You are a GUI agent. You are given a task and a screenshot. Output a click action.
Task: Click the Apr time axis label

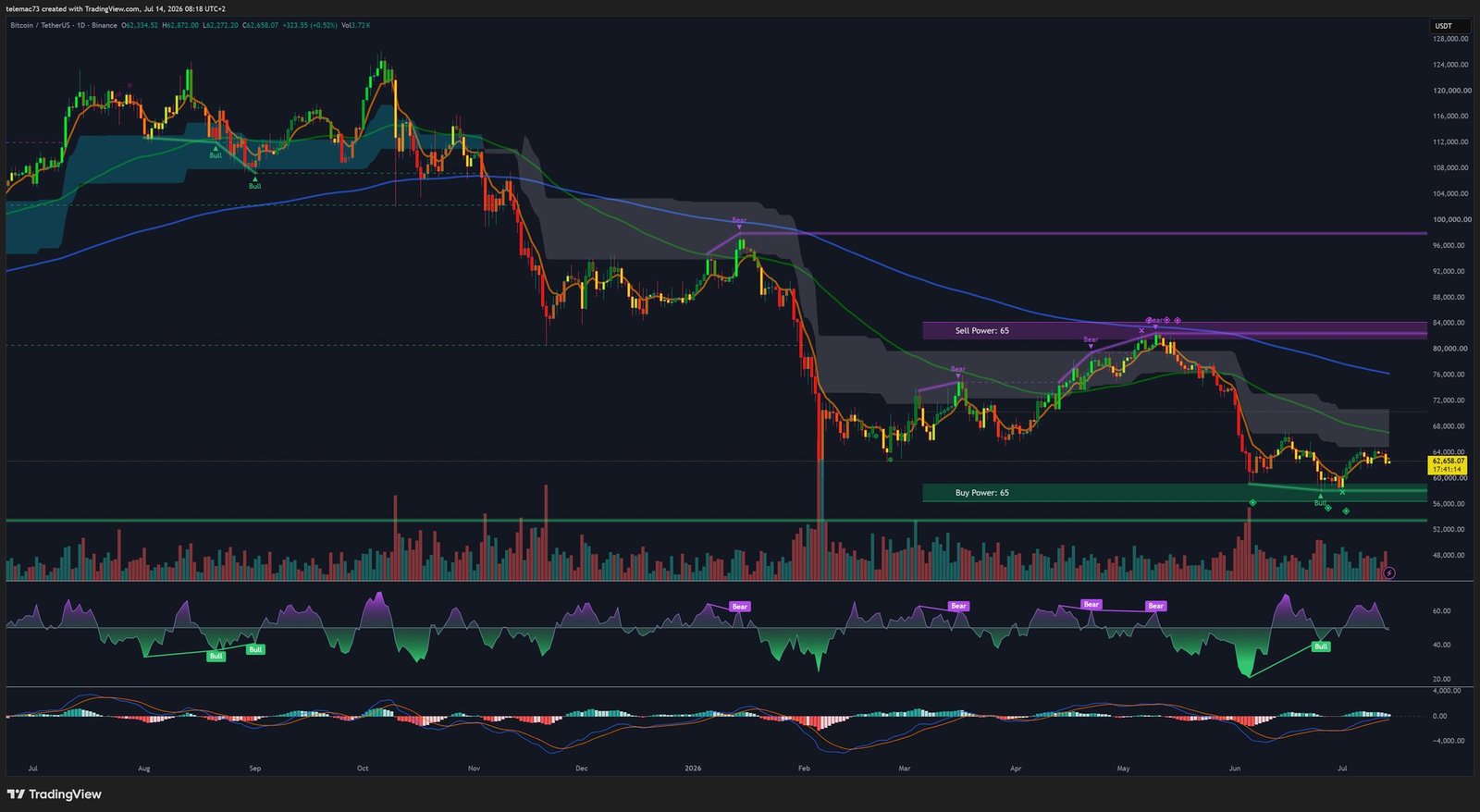coord(1016,769)
